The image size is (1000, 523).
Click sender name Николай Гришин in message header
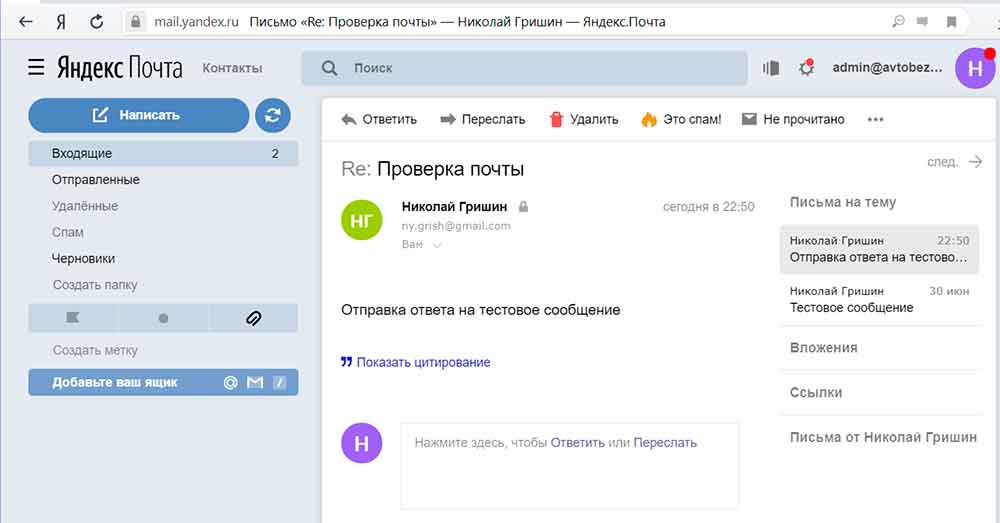click(454, 207)
